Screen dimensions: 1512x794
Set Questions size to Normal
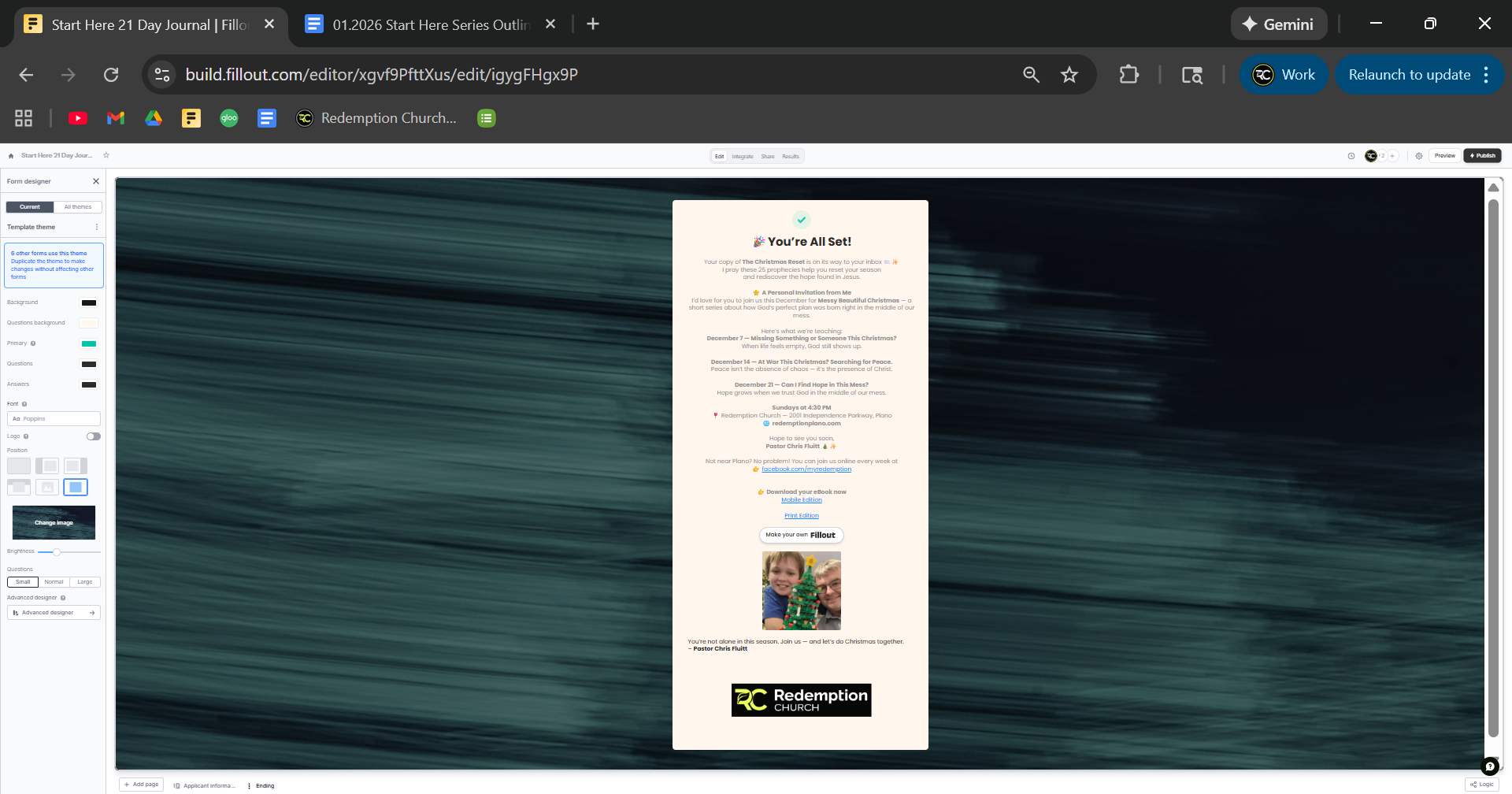click(x=54, y=582)
